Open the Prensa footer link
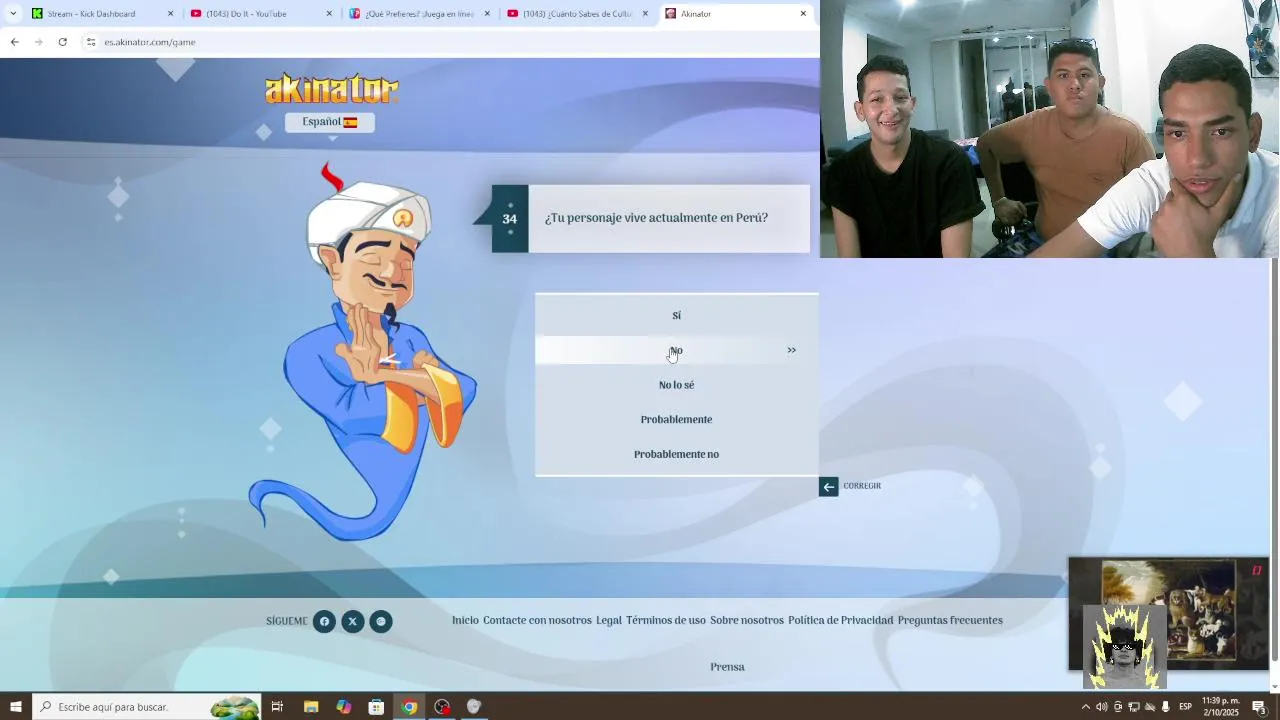This screenshot has height=720, width=1280. 727,667
